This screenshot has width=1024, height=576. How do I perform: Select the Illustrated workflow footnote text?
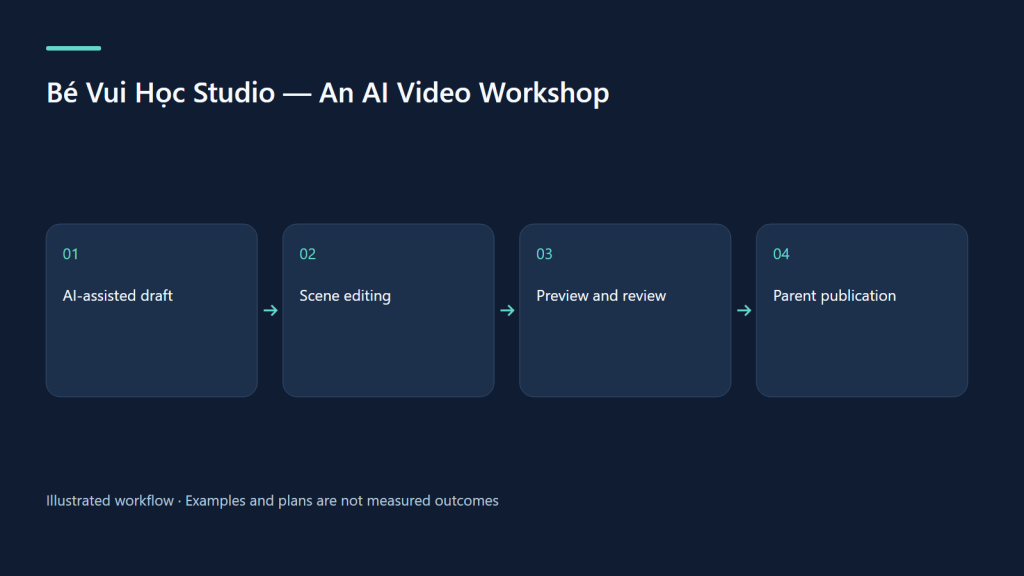(272, 501)
